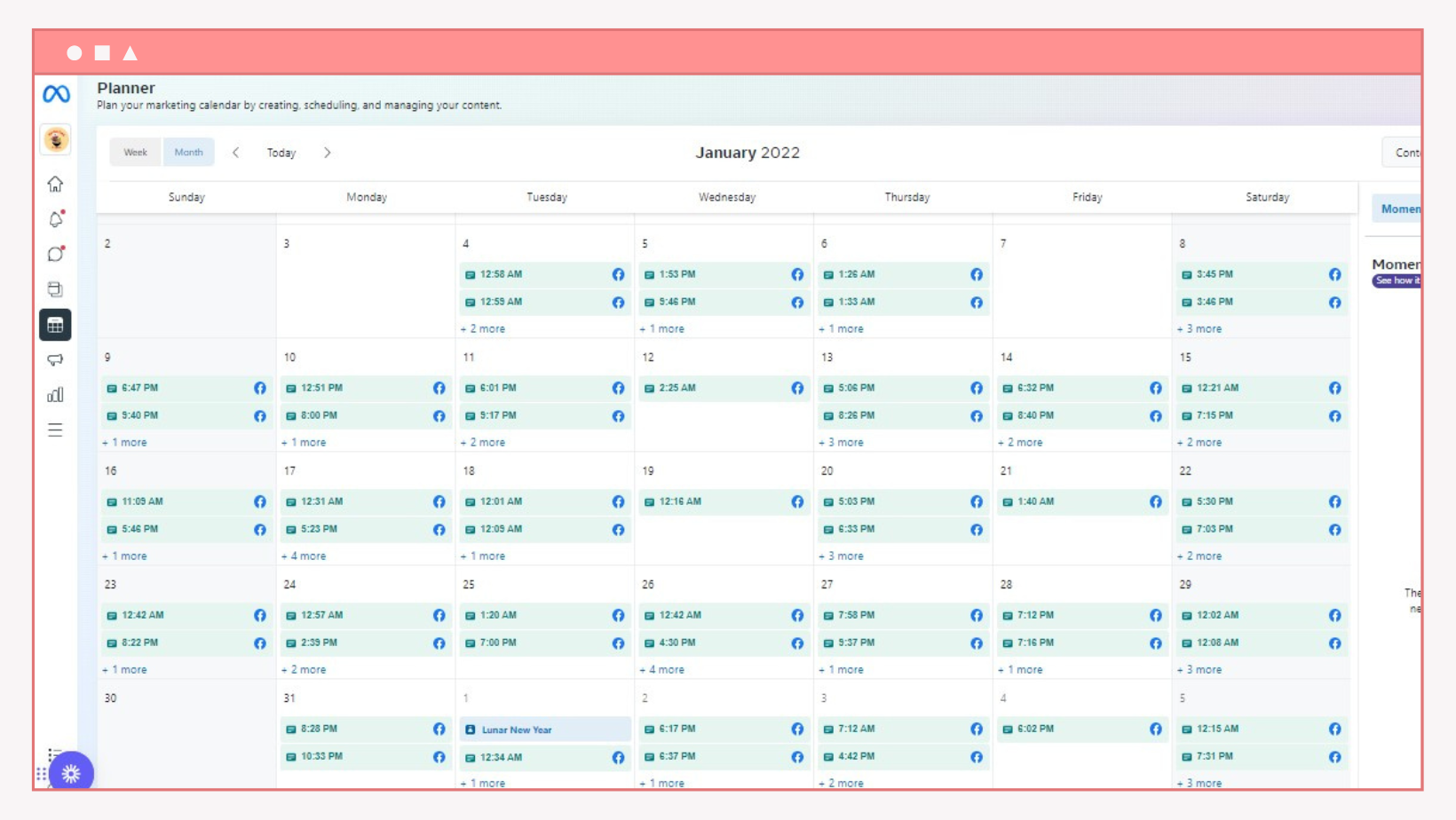
Task: Click the Meta logo icon
Action: coord(56,93)
